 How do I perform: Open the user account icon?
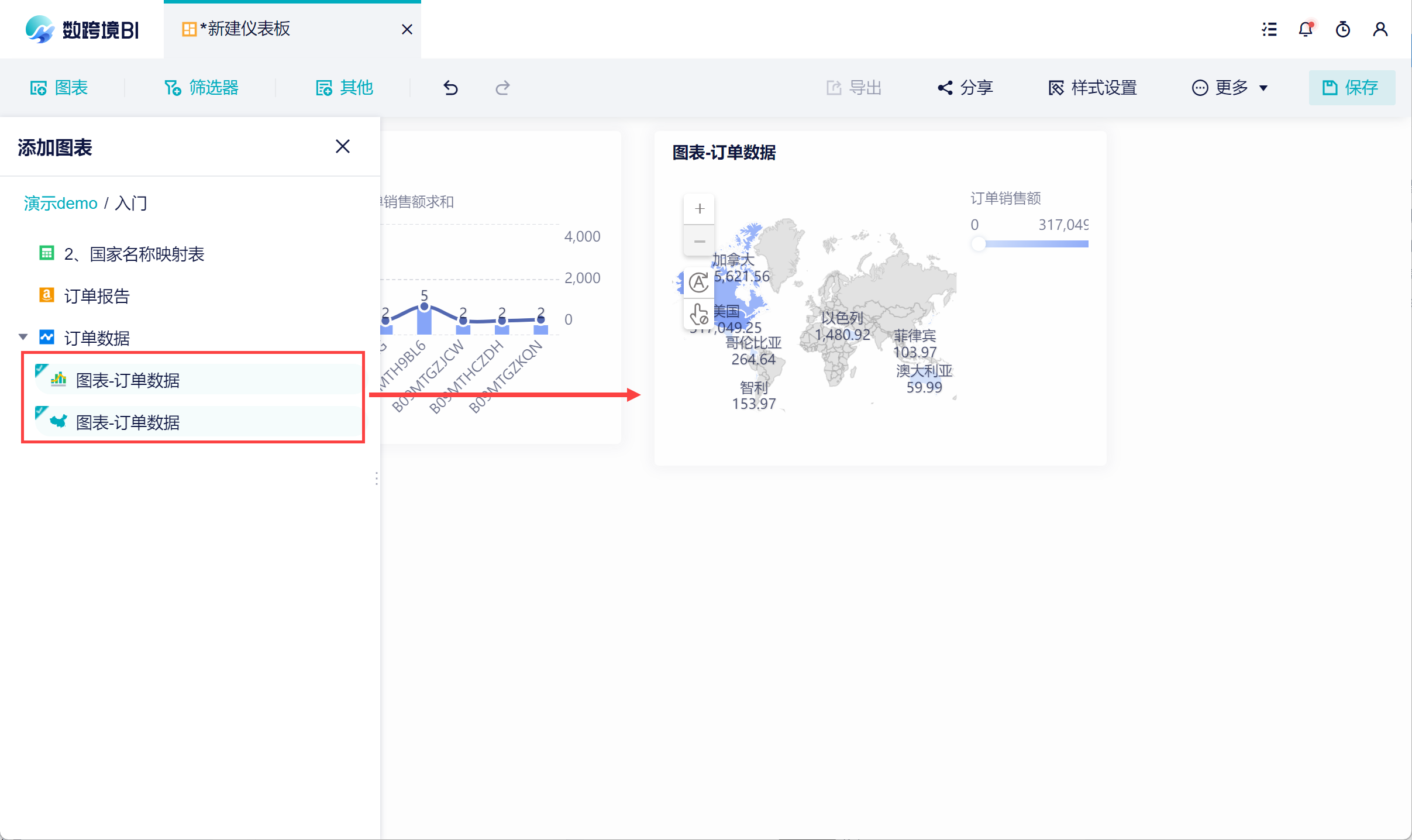pos(1380,29)
